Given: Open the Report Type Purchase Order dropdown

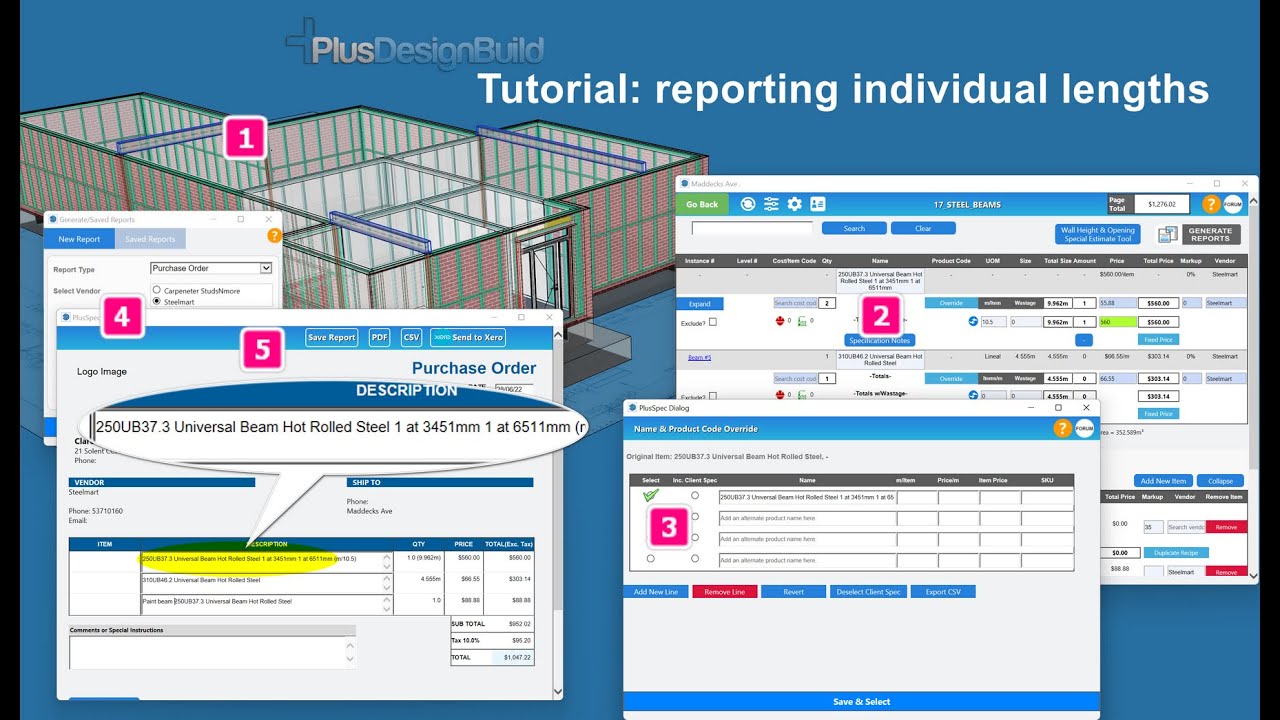Looking at the screenshot, I should tap(211, 268).
